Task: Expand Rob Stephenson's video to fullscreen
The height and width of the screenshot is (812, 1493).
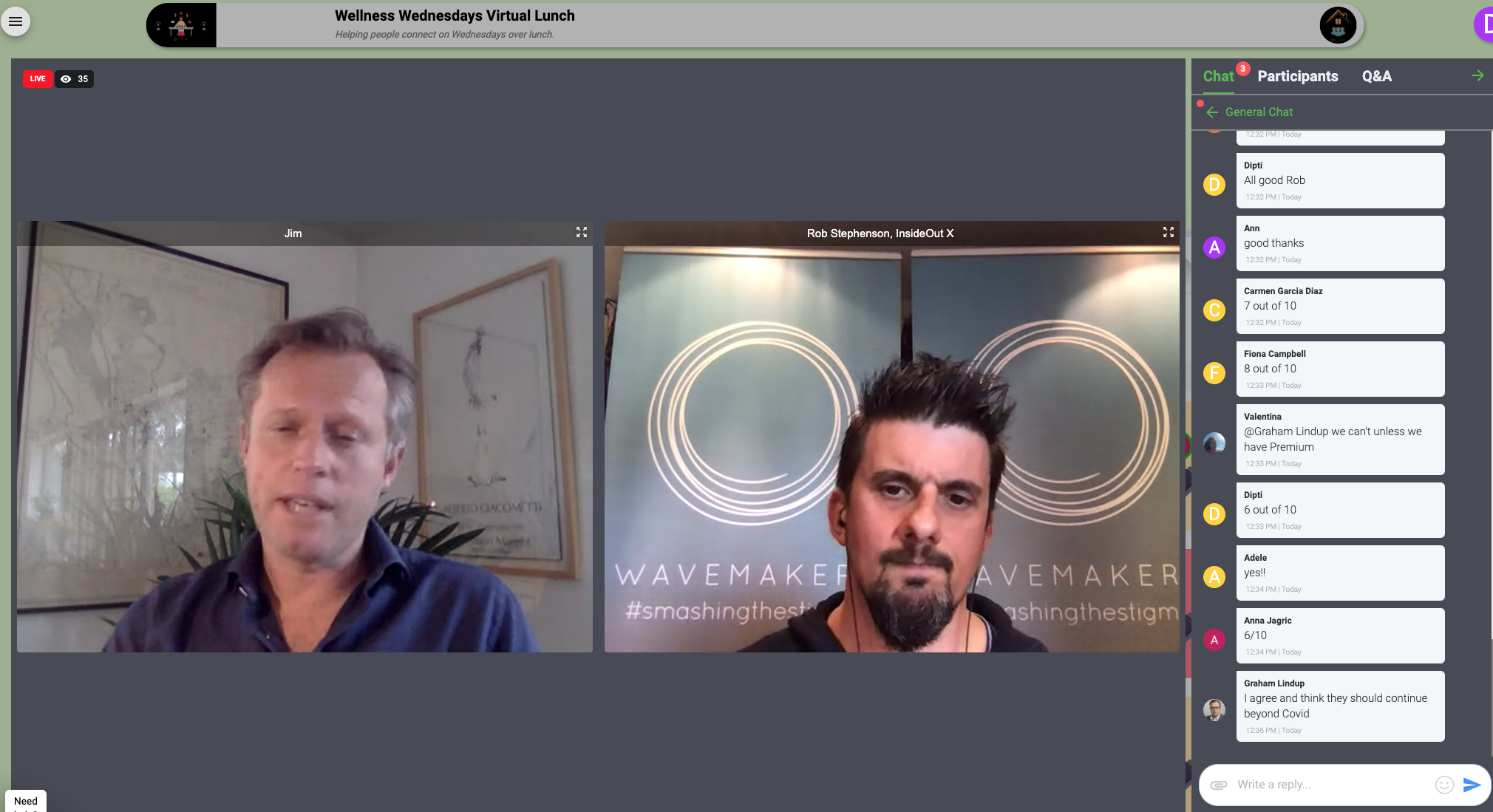Action: [1169, 232]
